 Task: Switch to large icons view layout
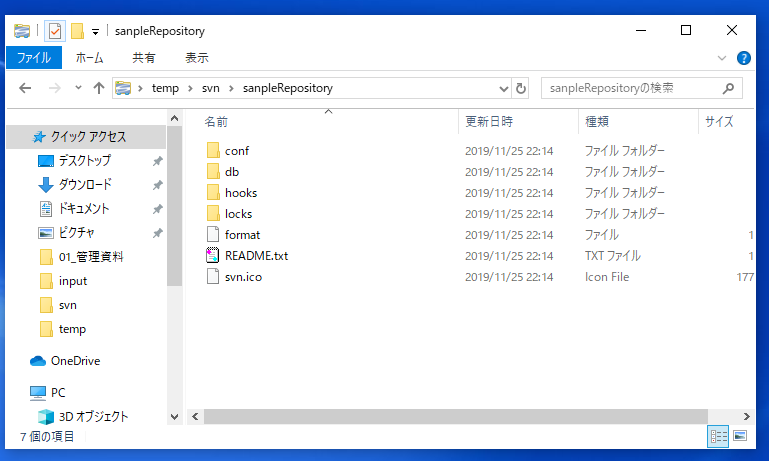(x=740, y=435)
